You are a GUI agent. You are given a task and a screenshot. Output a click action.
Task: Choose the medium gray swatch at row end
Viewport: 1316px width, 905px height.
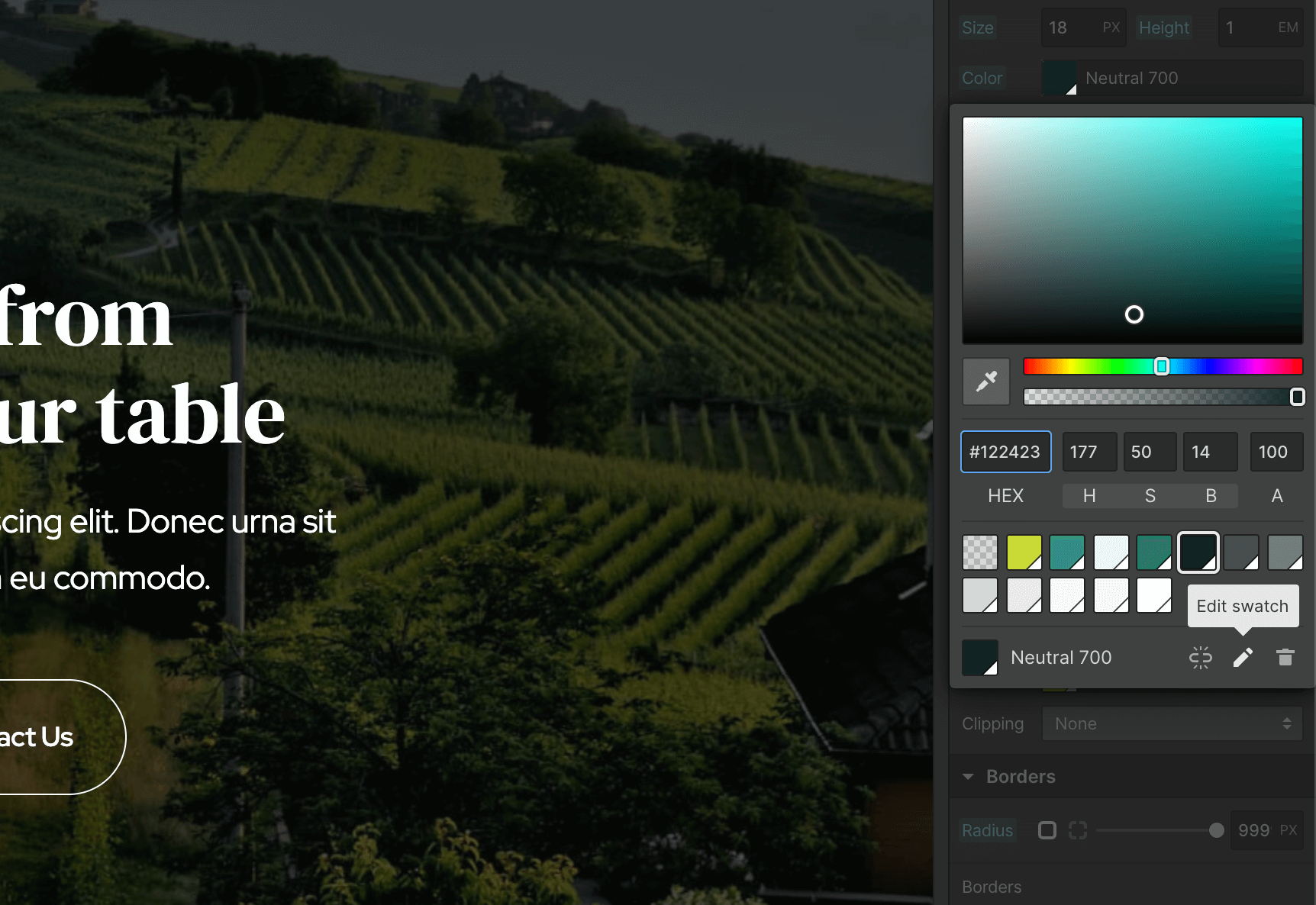point(1285,552)
